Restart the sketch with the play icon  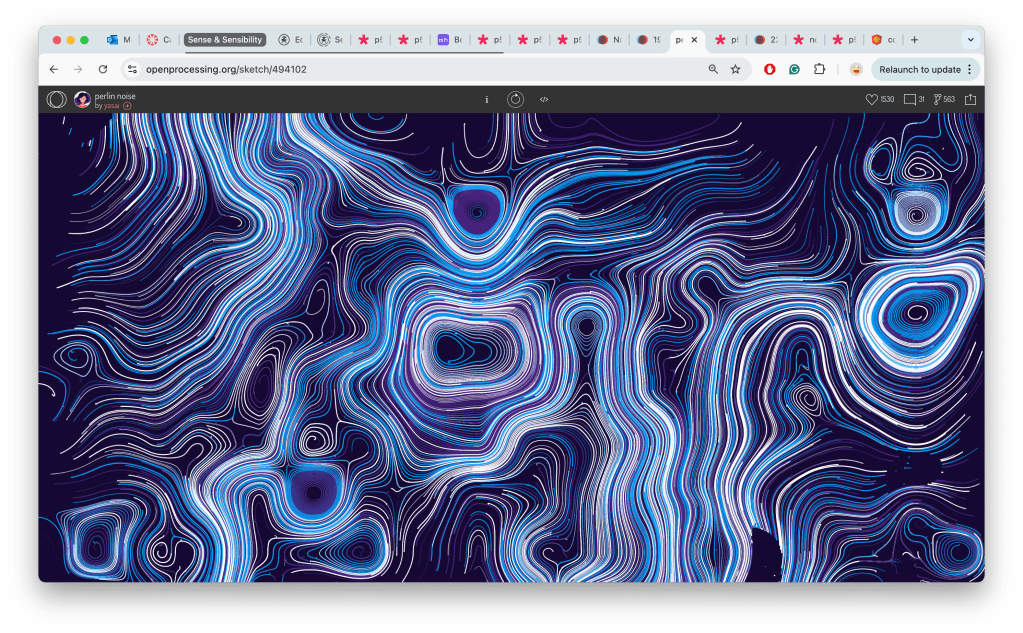[x=515, y=99]
